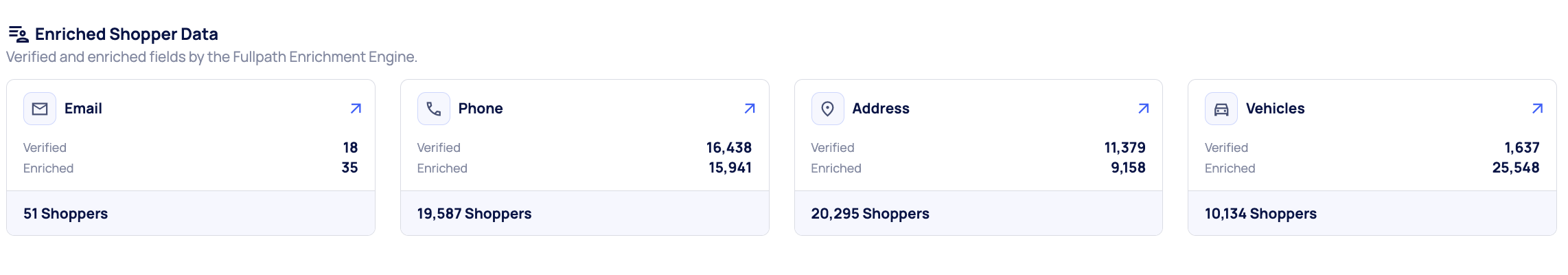This screenshot has height=275, width=1568.
Task: Click the Phone handset icon
Action: click(434, 109)
